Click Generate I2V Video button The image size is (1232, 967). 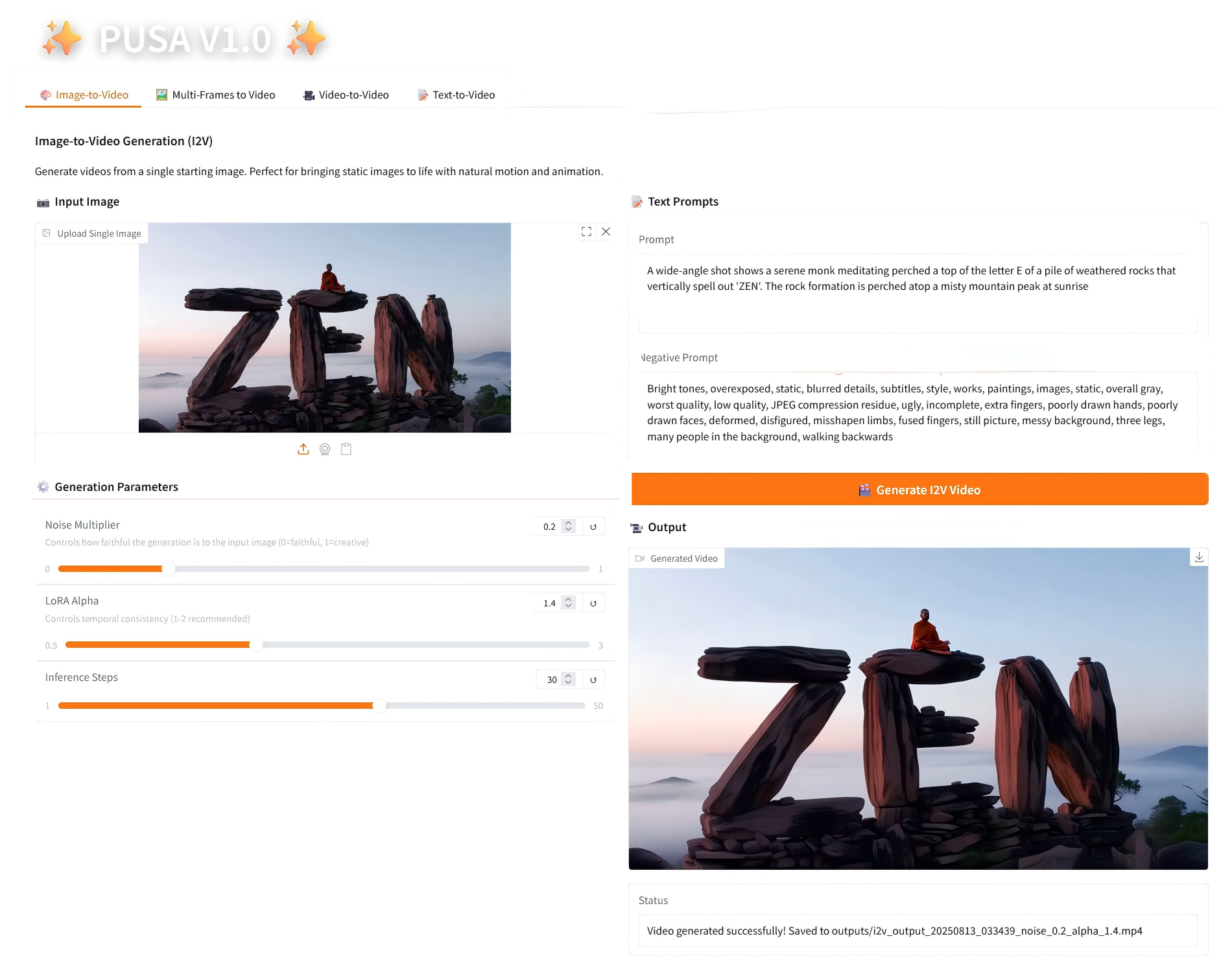[919, 490]
